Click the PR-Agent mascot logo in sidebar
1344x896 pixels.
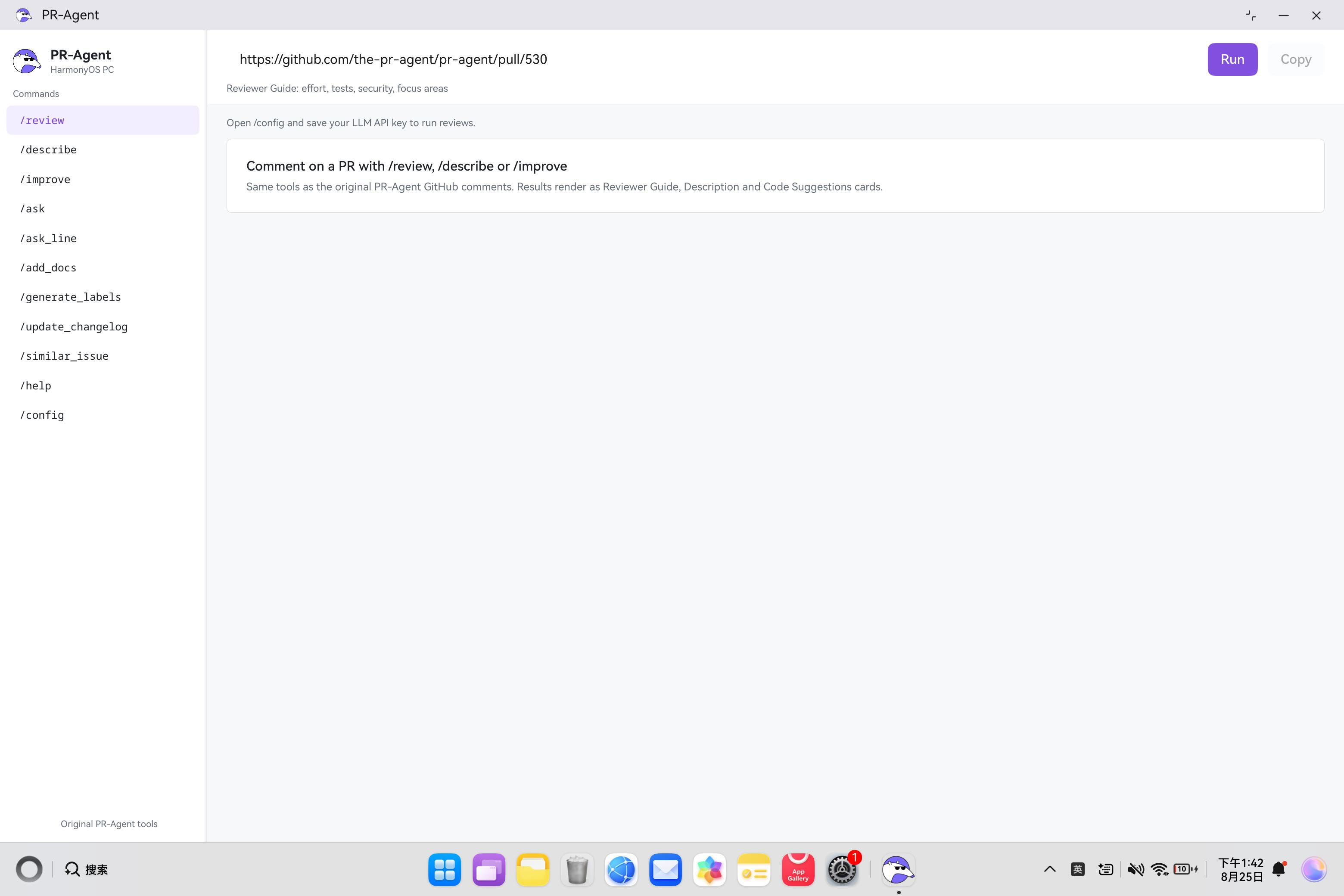pyautogui.click(x=27, y=61)
